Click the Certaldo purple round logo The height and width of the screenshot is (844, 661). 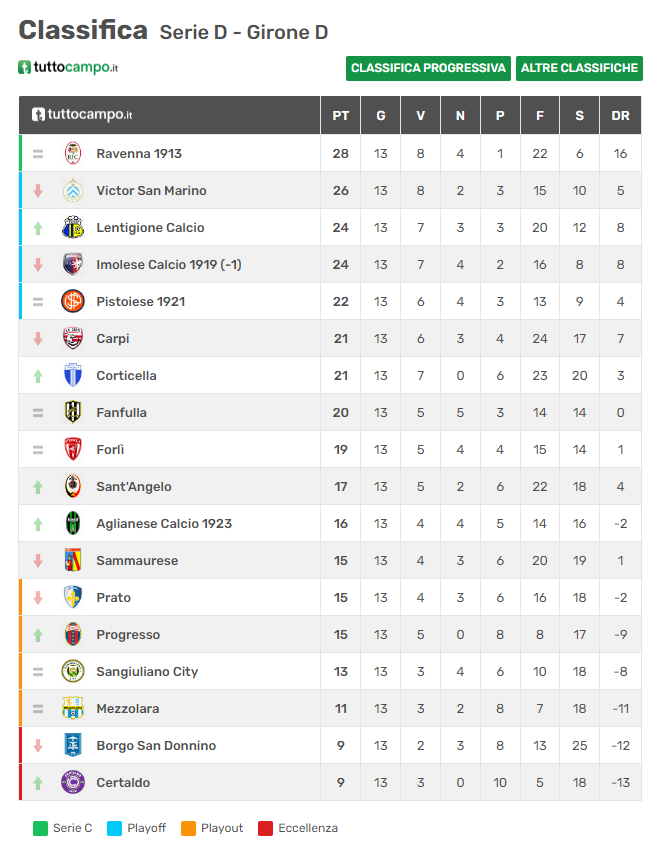[73, 783]
